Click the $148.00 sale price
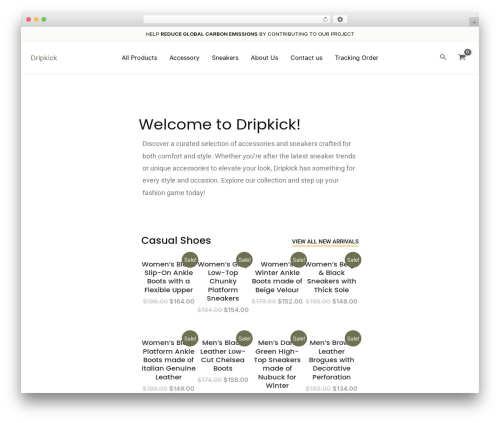This screenshot has width=500, height=423. 345,301
